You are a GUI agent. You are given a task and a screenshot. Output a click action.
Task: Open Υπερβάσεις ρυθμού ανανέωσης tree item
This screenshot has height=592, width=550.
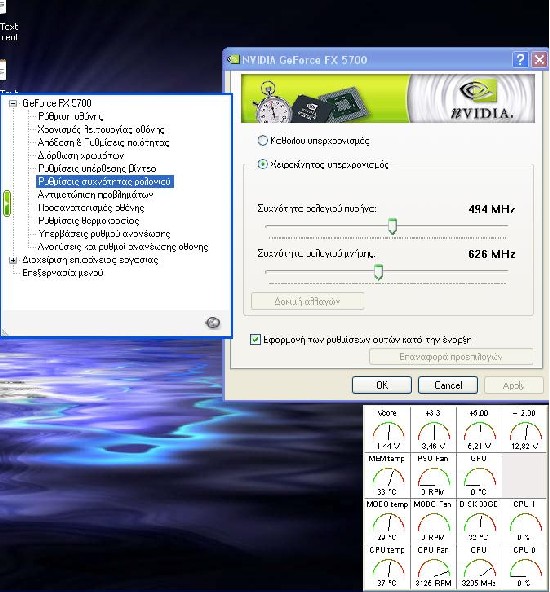pyautogui.click(x=104, y=234)
